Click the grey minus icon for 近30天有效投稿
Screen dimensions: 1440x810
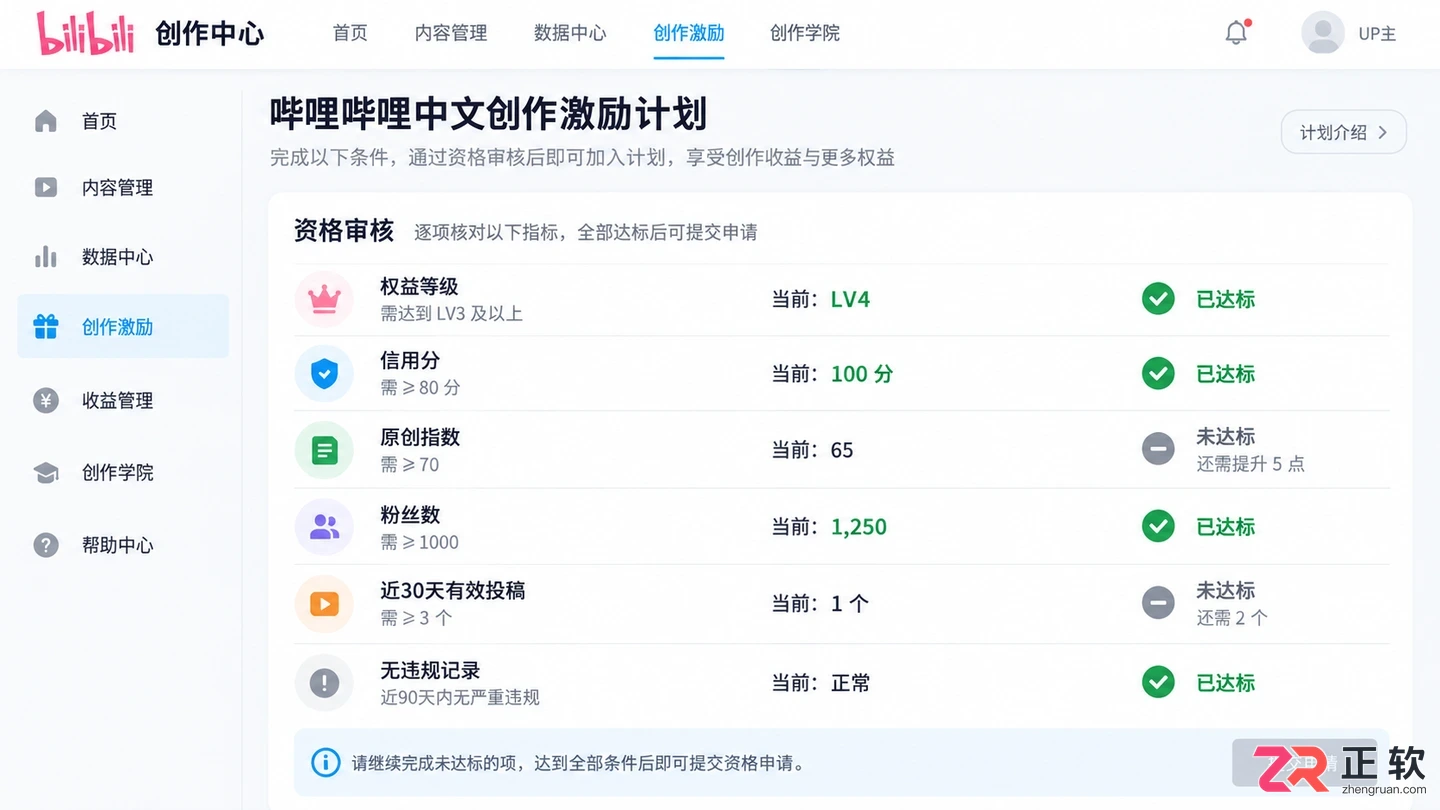click(x=1158, y=603)
